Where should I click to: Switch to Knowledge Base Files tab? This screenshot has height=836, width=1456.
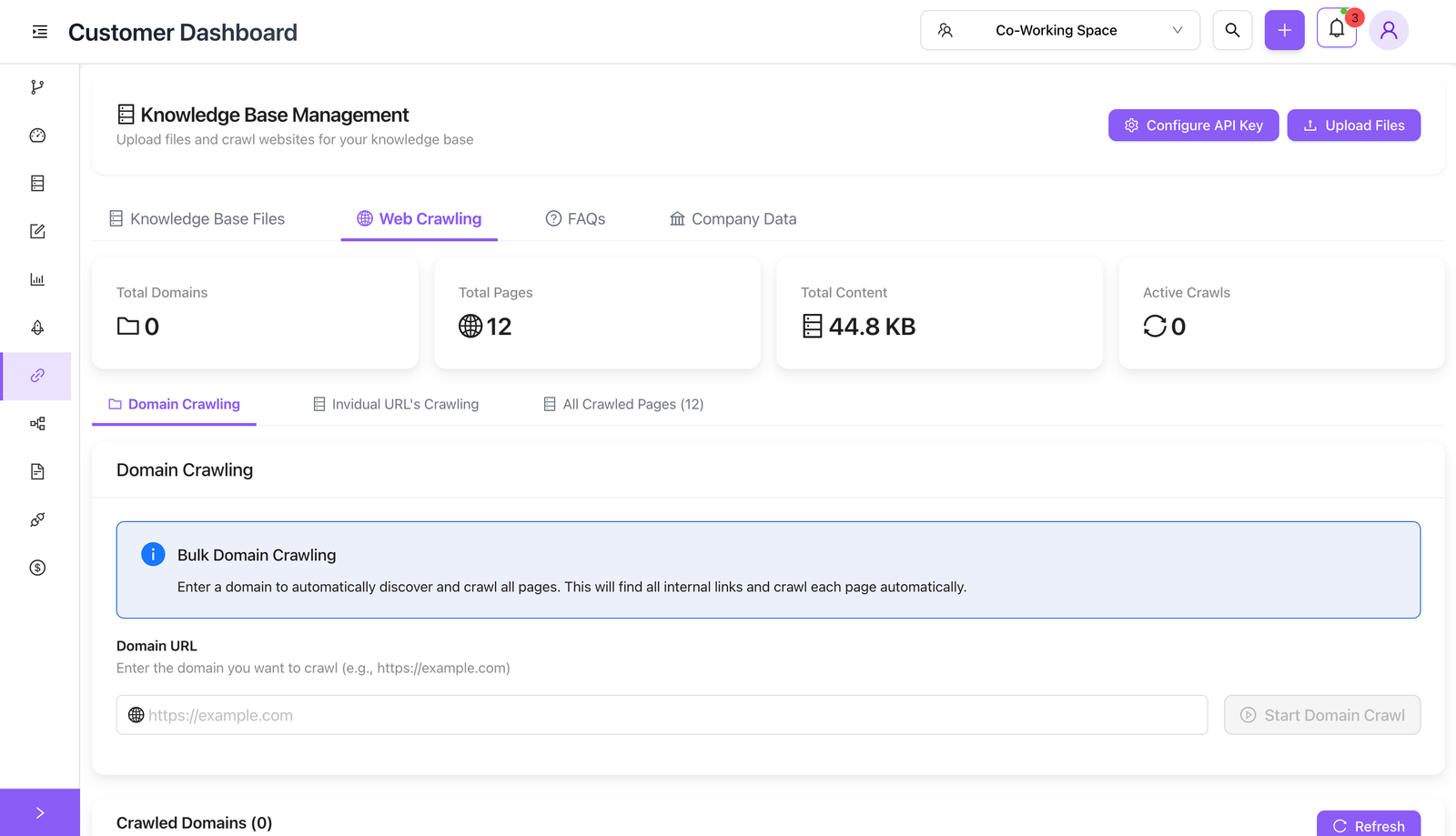tap(197, 219)
